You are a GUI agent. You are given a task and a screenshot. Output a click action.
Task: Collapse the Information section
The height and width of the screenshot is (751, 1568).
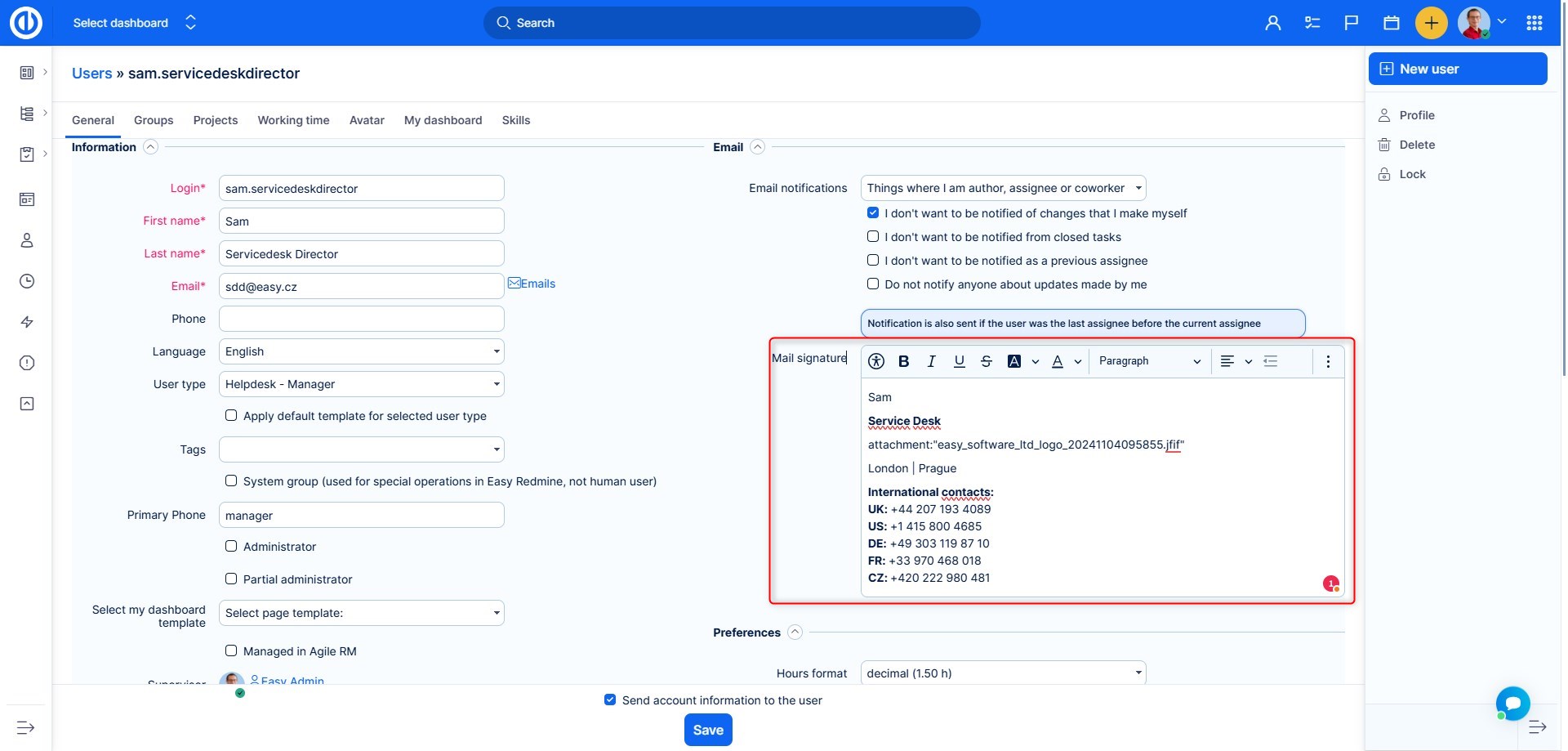[x=150, y=147]
